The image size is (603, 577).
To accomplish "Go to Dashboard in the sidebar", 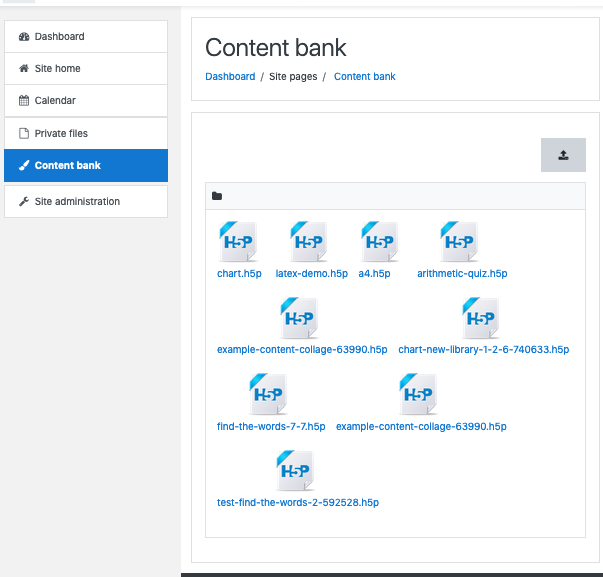I will coord(86,37).
